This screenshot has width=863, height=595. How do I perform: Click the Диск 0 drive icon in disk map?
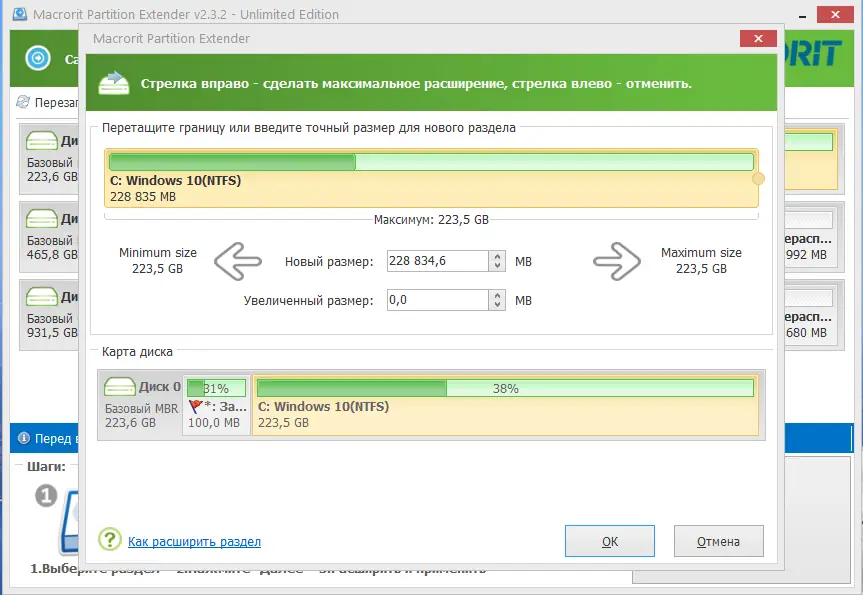click(119, 386)
